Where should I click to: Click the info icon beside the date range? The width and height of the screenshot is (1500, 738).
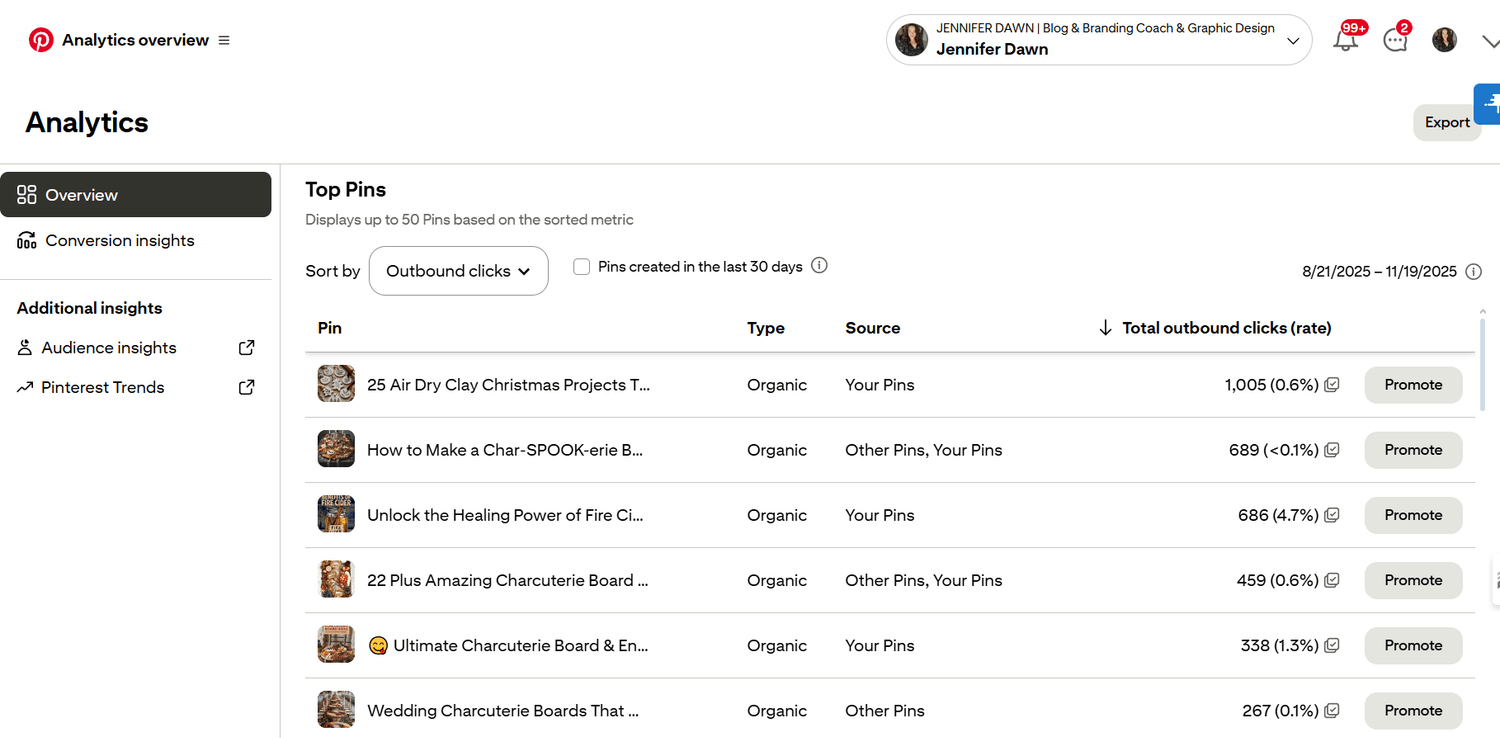(1473, 271)
